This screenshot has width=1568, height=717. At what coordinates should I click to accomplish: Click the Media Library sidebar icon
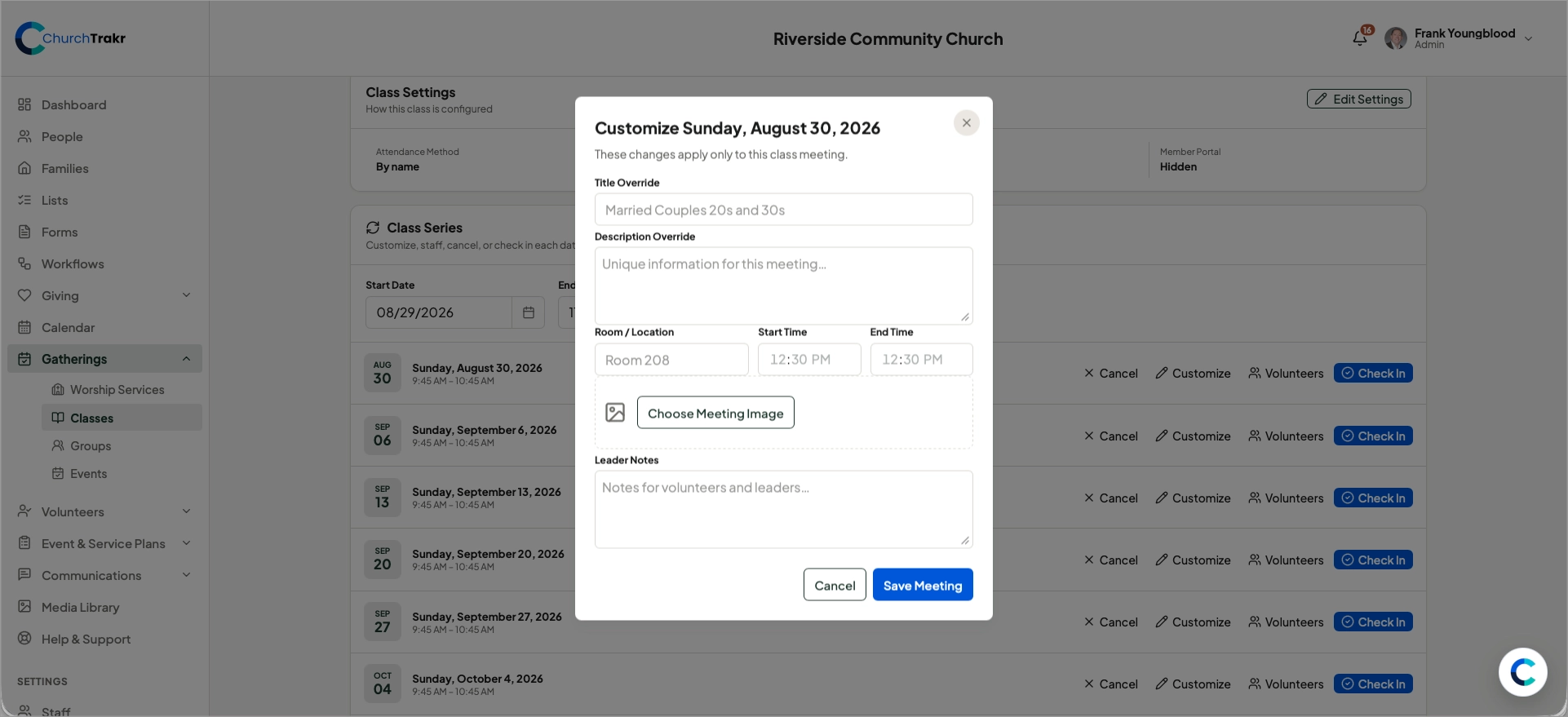tap(24, 607)
